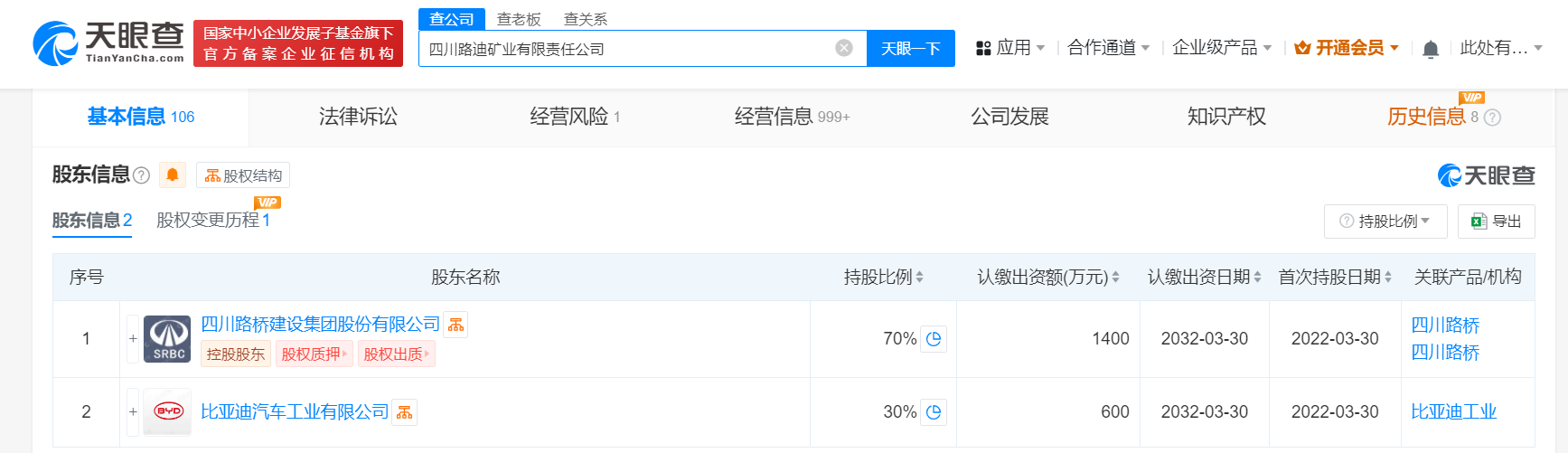Open the 比亚迪工业 related link
Screen dimensions: 1568x453
pos(1453,412)
